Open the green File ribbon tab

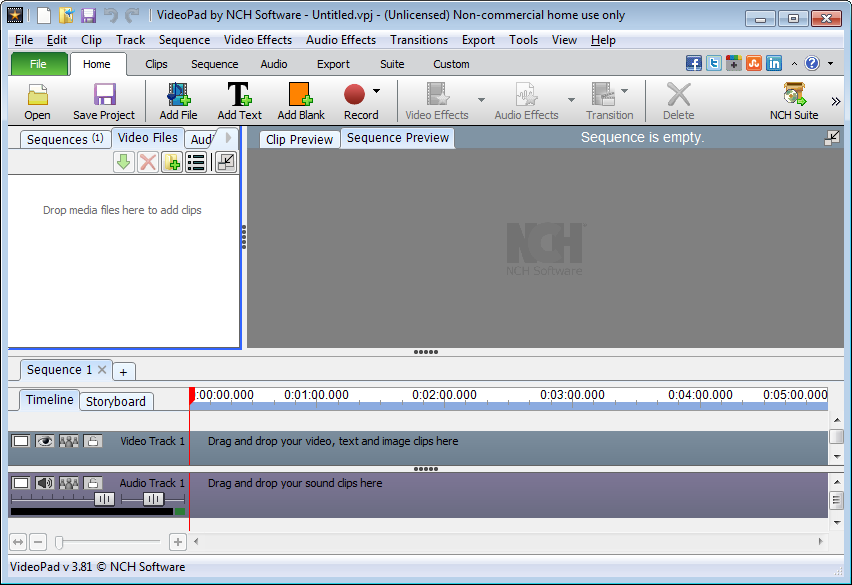tap(38, 64)
